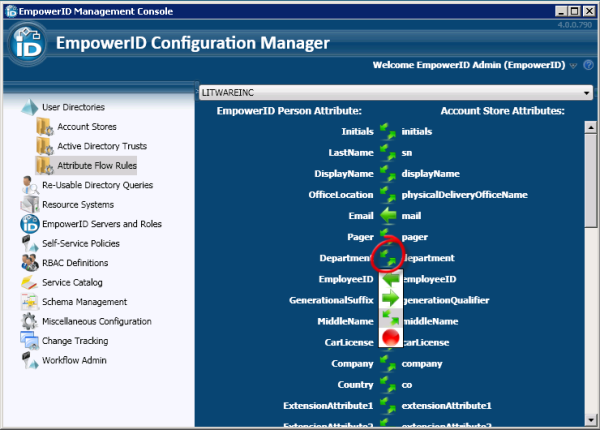Click flow arrows icon for Initials row
Screen dimensions: 600x430
[388, 131]
